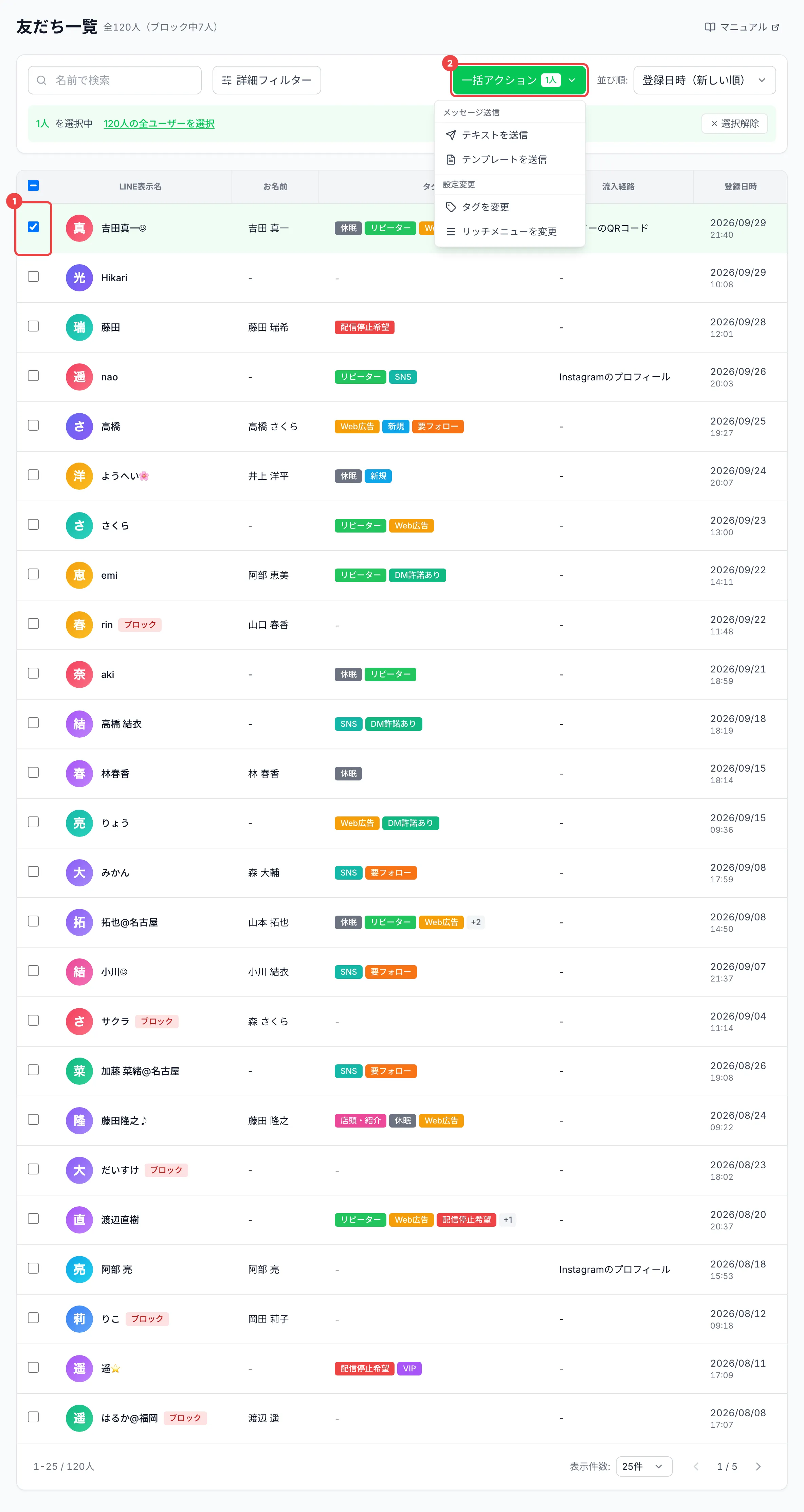Click the external link icon beside マニュアル
Viewport: 804px width, 1512px height.
(x=775, y=27)
